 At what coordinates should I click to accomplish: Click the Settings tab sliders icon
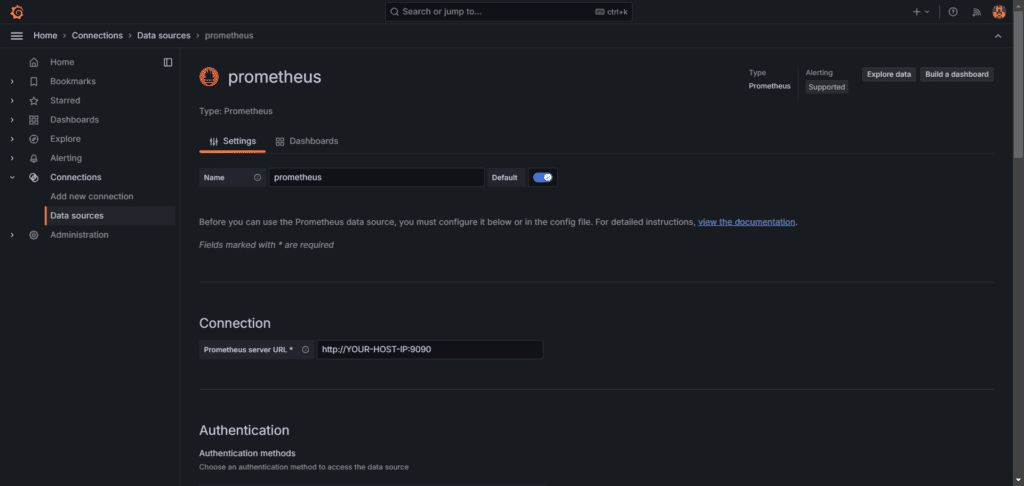point(214,141)
